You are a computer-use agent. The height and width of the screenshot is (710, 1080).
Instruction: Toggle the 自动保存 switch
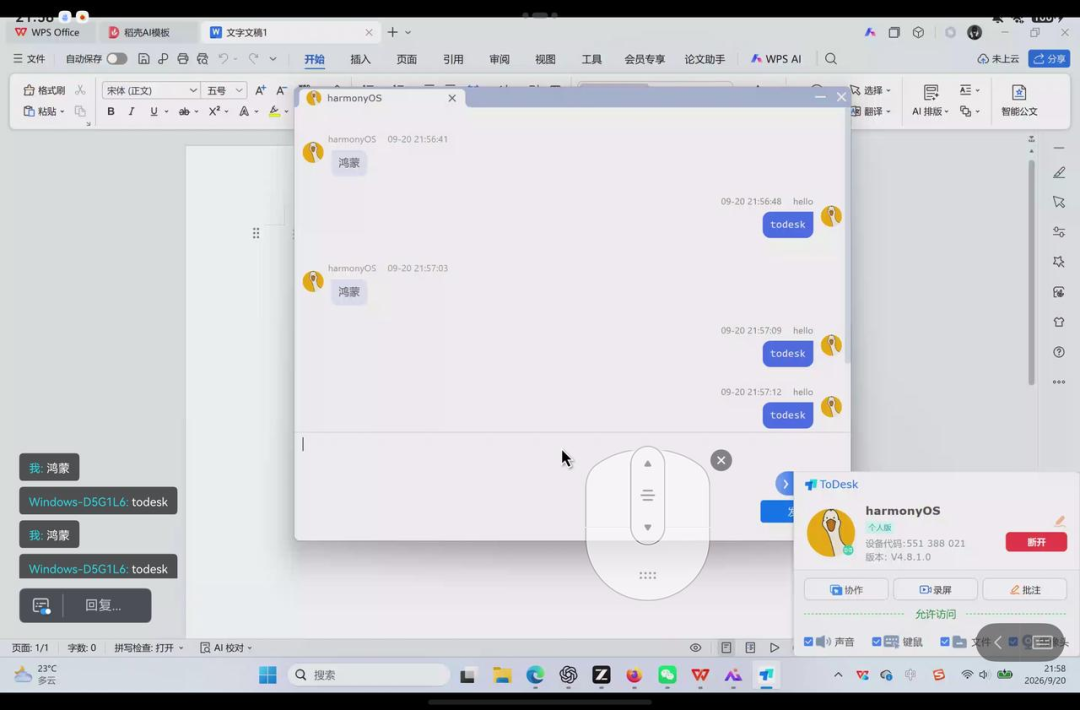116,59
